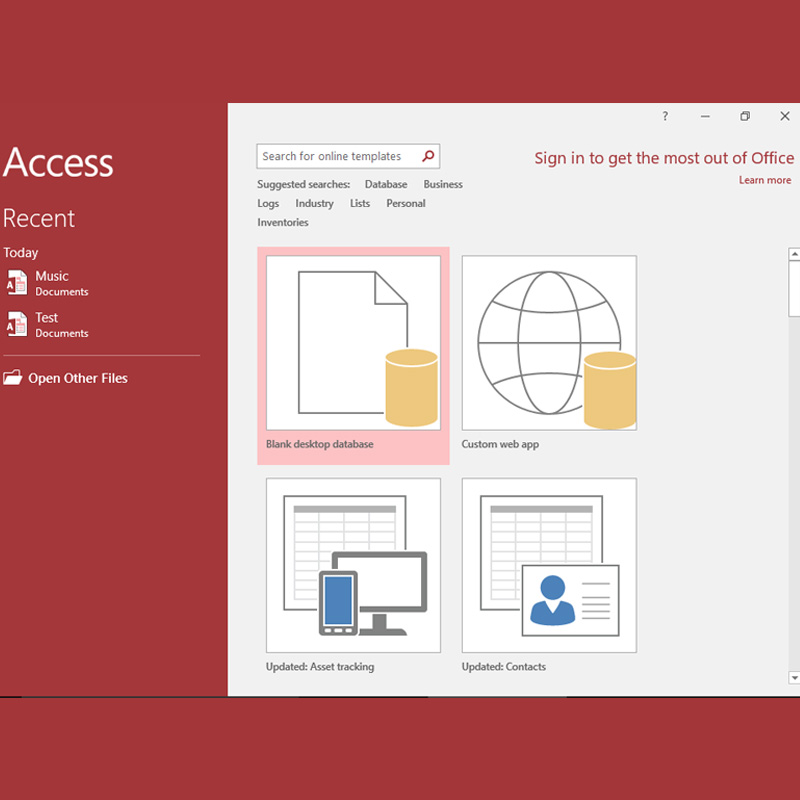
Task: Click the scrollbar down arrow
Action: tap(794, 677)
